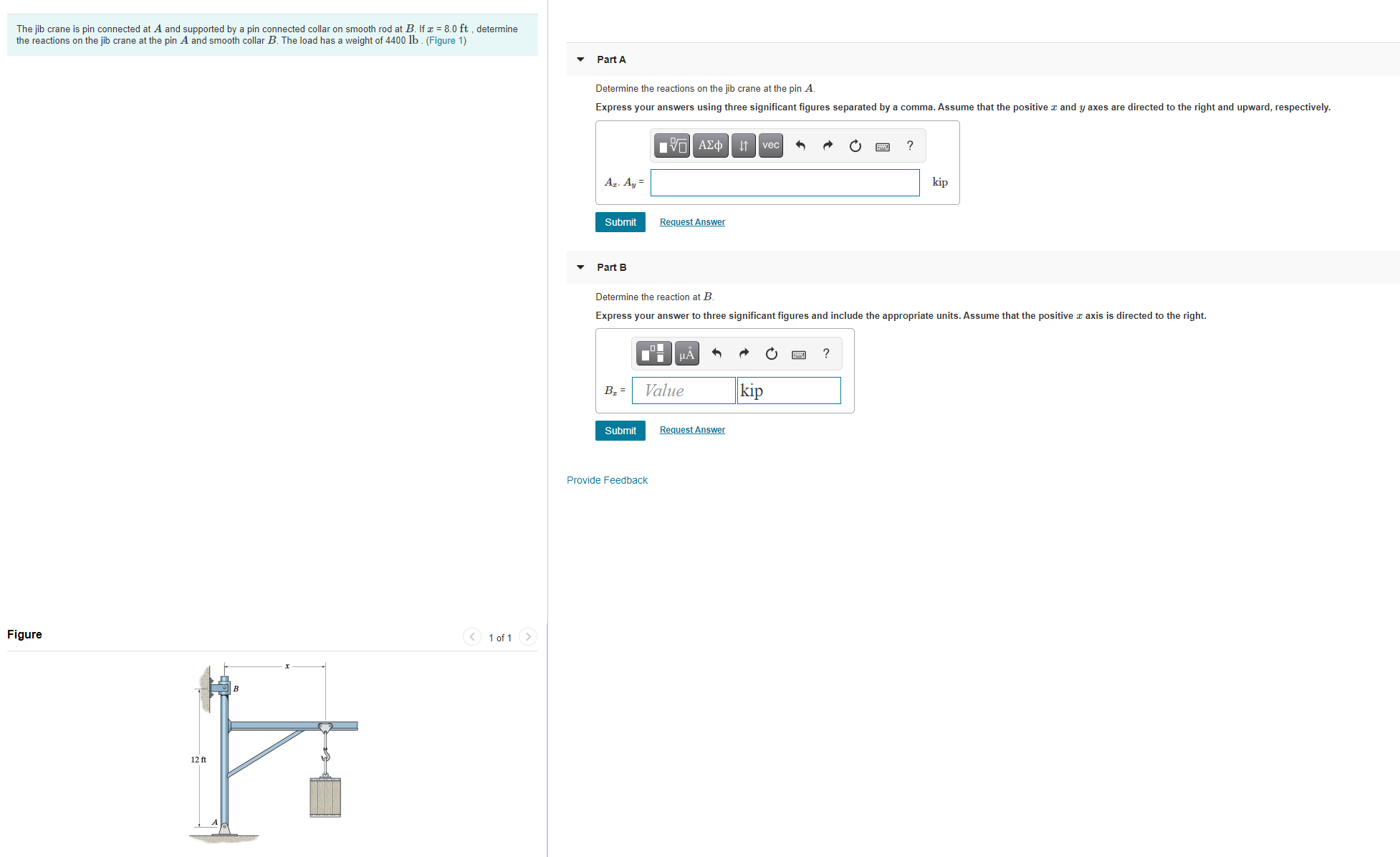The image size is (1400, 857).
Task: Open help question mark in Part A
Action: [910, 145]
